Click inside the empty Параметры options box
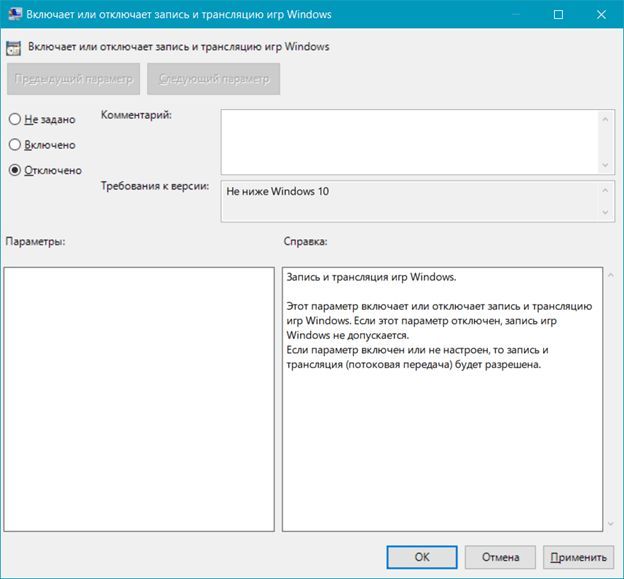 click(x=139, y=399)
